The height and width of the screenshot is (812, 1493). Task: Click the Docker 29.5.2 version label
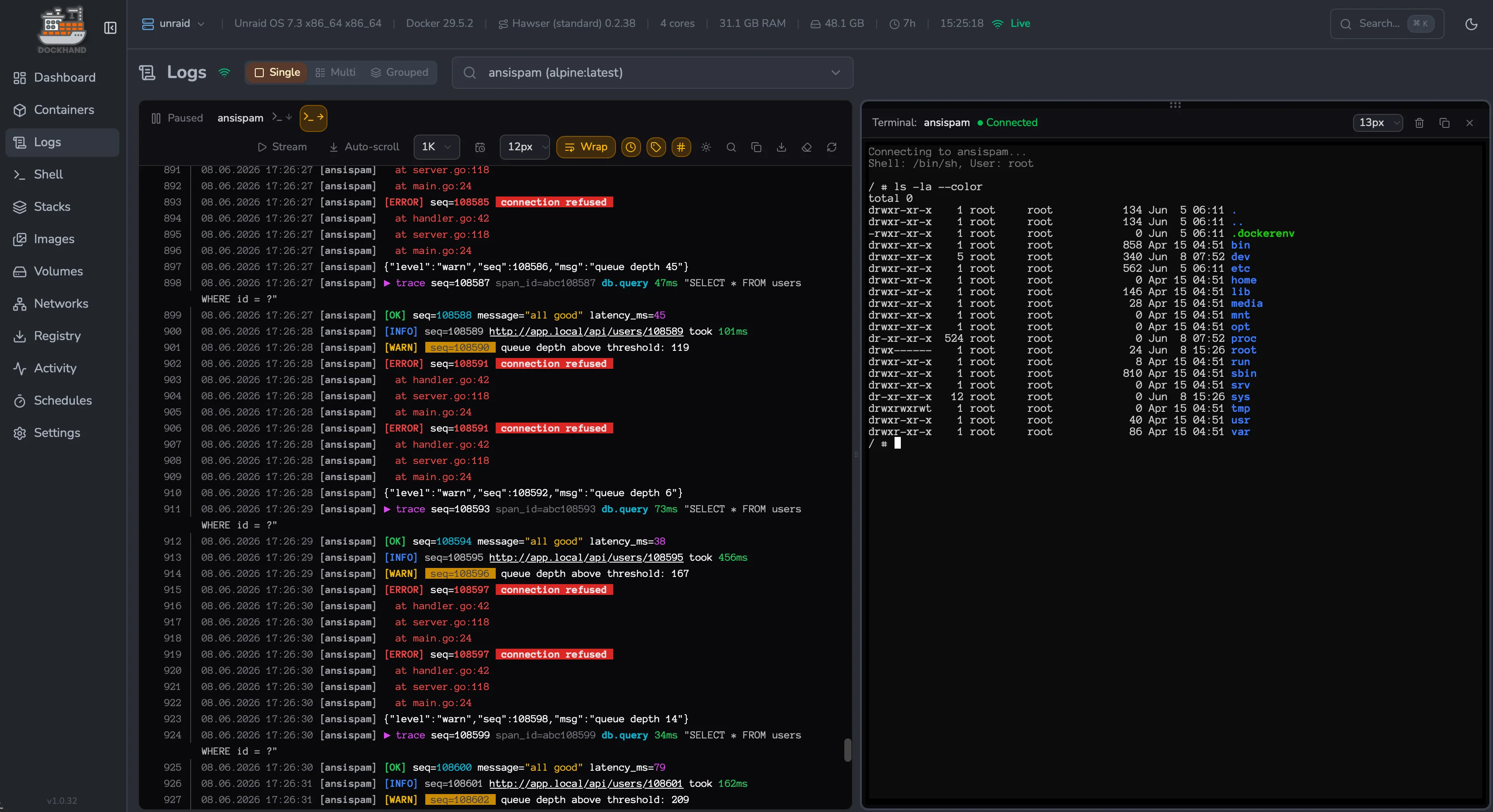click(x=439, y=24)
